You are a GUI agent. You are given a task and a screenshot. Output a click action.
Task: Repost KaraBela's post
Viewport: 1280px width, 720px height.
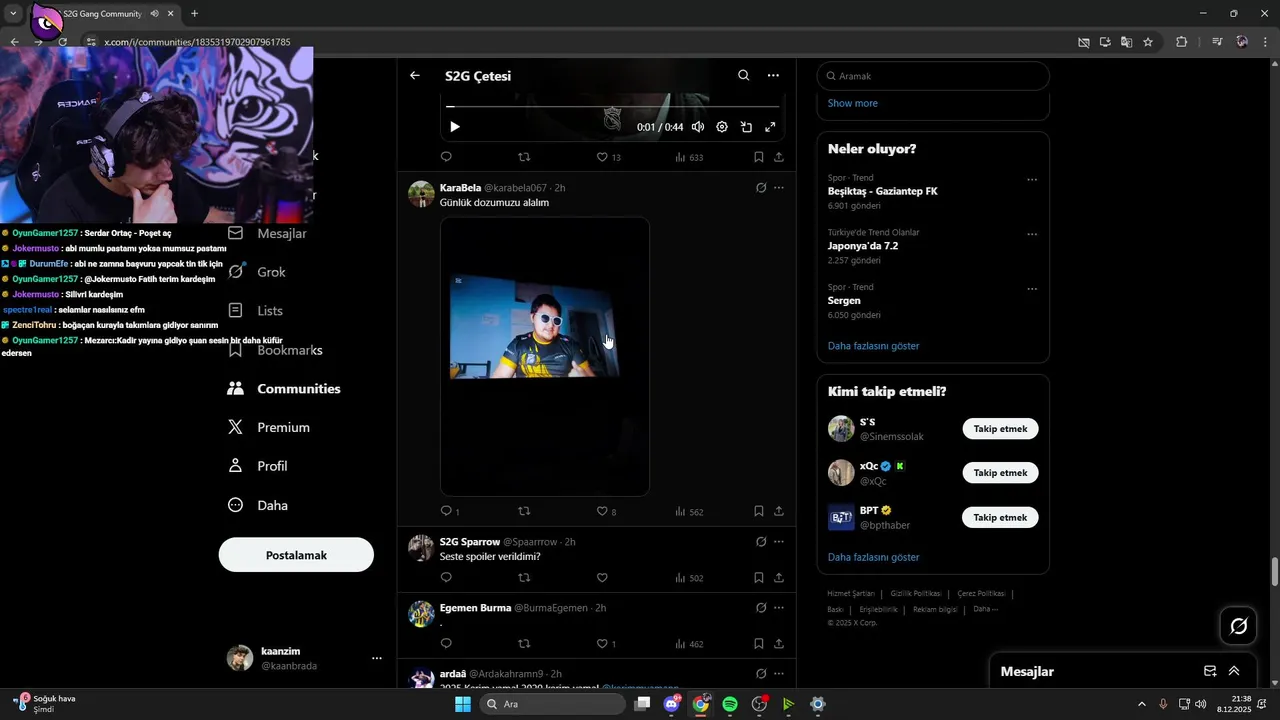pos(524,511)
